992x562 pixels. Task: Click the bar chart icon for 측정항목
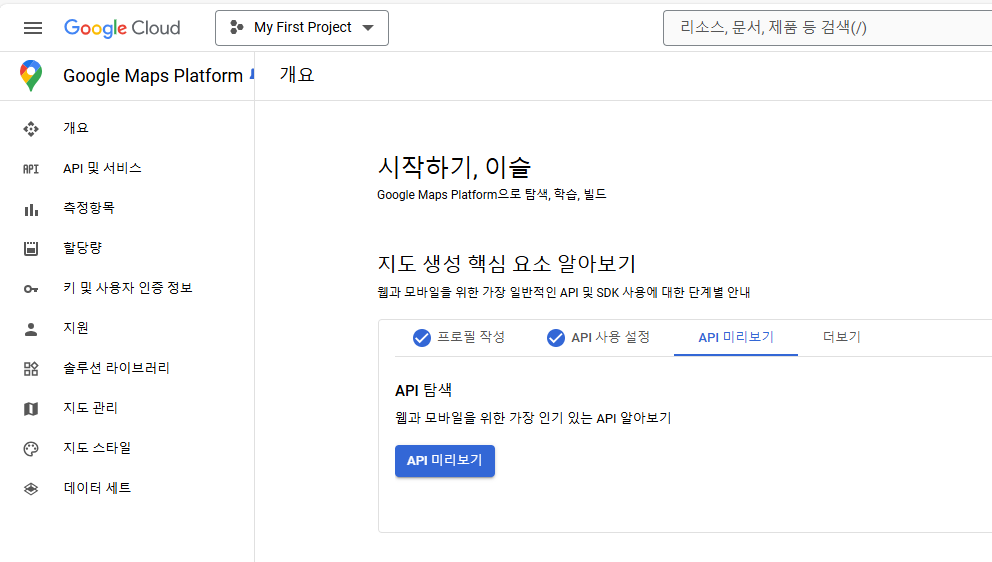31,209
